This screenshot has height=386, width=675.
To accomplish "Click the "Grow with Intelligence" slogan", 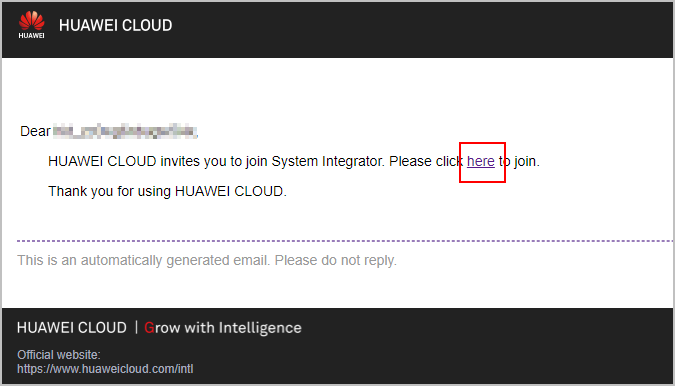I will pyautogui.click(x=223, y=328).
